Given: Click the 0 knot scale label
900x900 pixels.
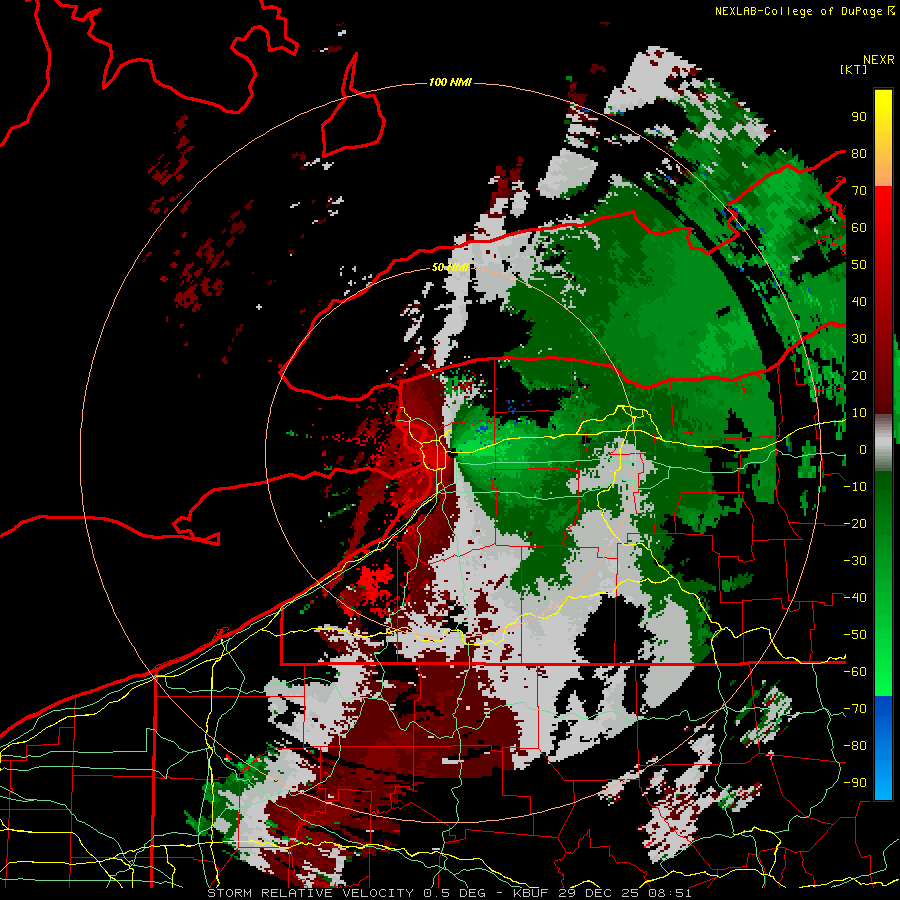Looking at the screenshot, I should pos(863,449).
